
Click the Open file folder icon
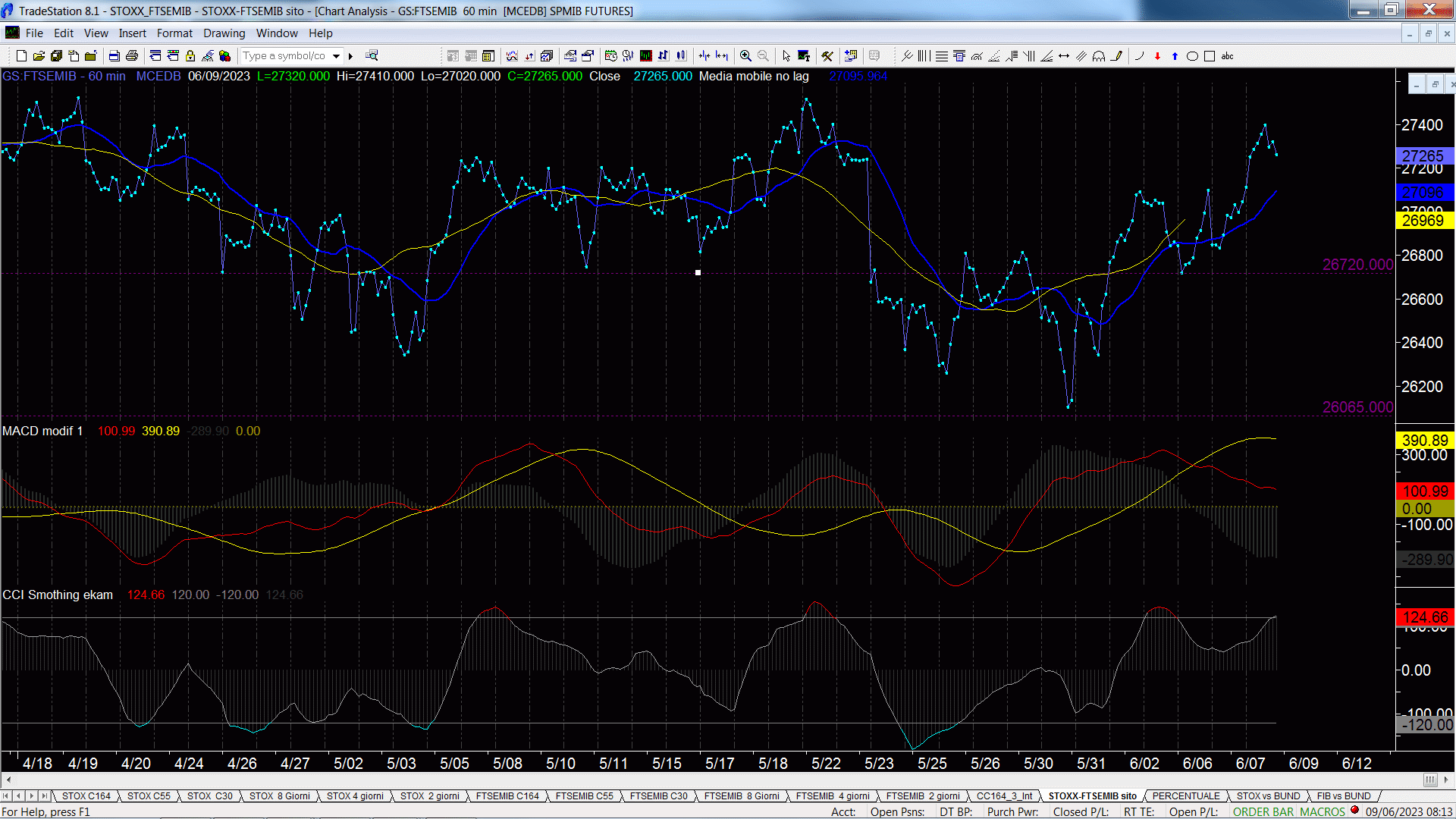coord(39,55)
